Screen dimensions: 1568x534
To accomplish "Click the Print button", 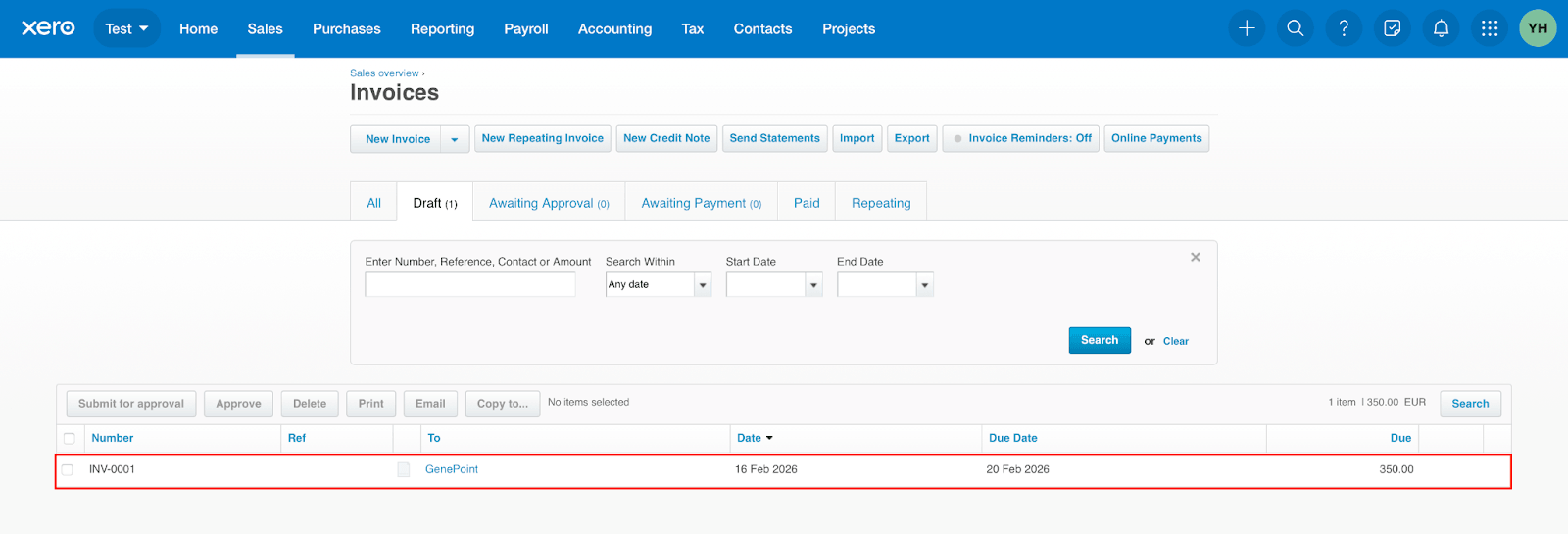I will (371, 404).
